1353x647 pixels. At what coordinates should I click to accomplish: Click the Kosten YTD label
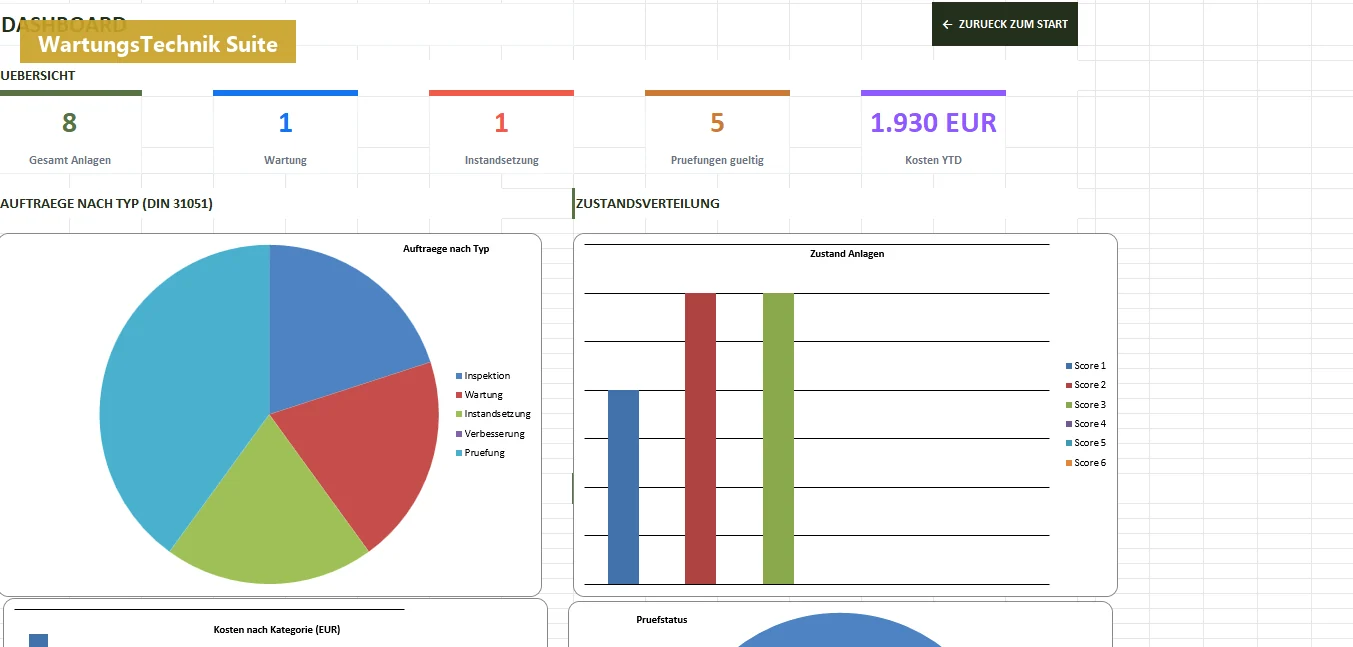[933, 160]
